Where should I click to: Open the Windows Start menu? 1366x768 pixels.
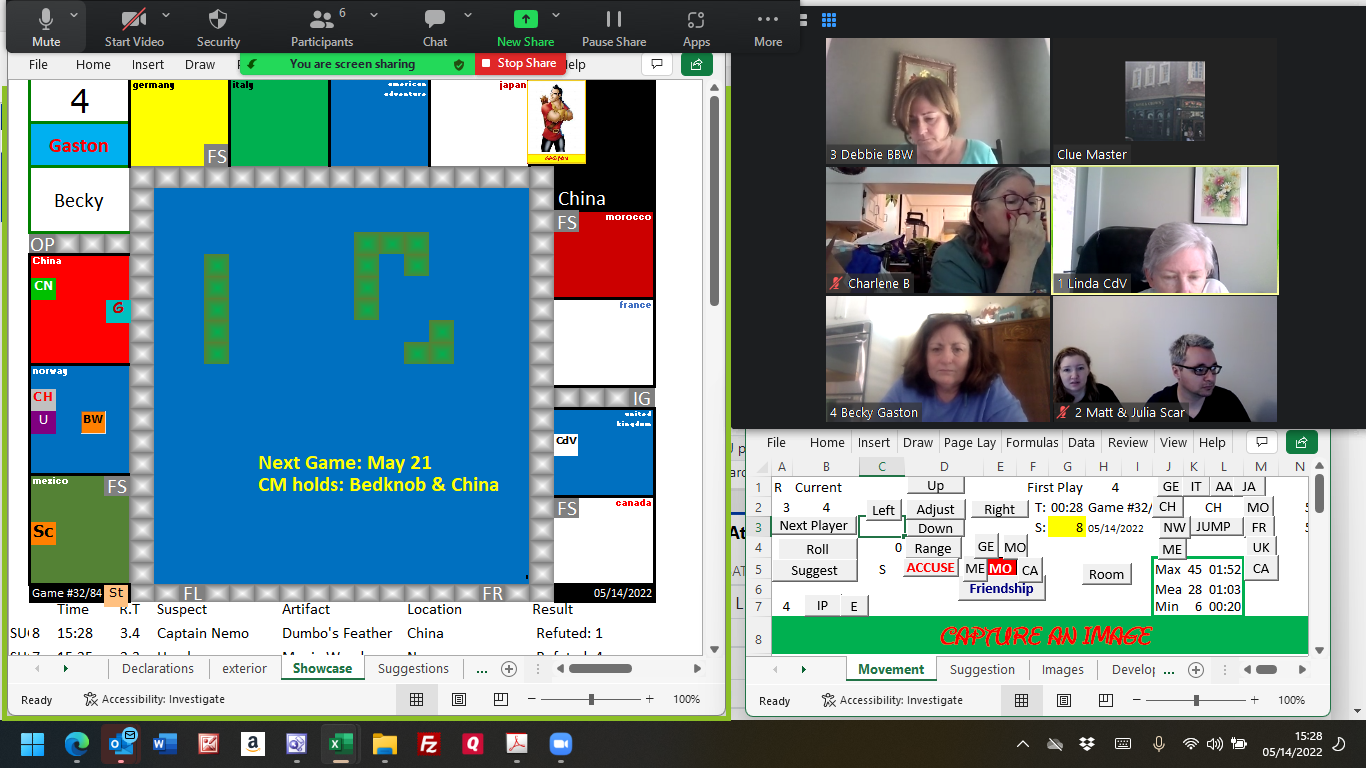[x=33, y=744]
